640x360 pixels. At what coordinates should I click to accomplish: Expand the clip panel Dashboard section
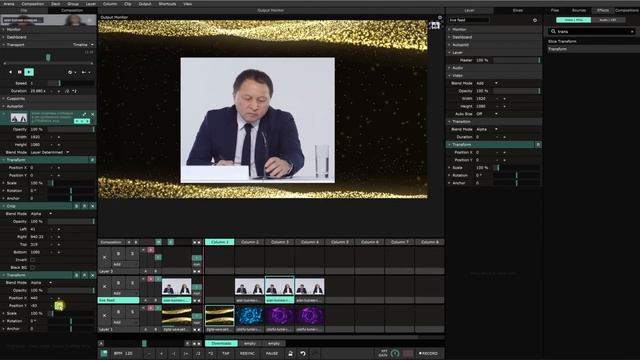[x=49, y=37]
